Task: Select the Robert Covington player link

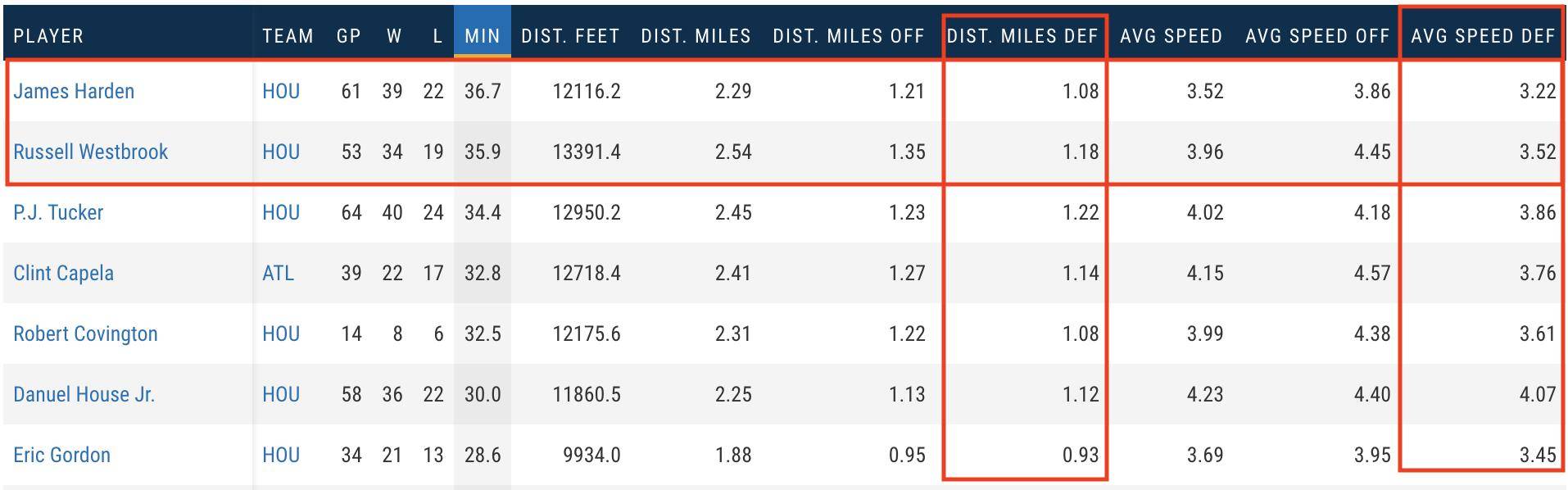Action: pyautogui.click(x=85, y=333)
